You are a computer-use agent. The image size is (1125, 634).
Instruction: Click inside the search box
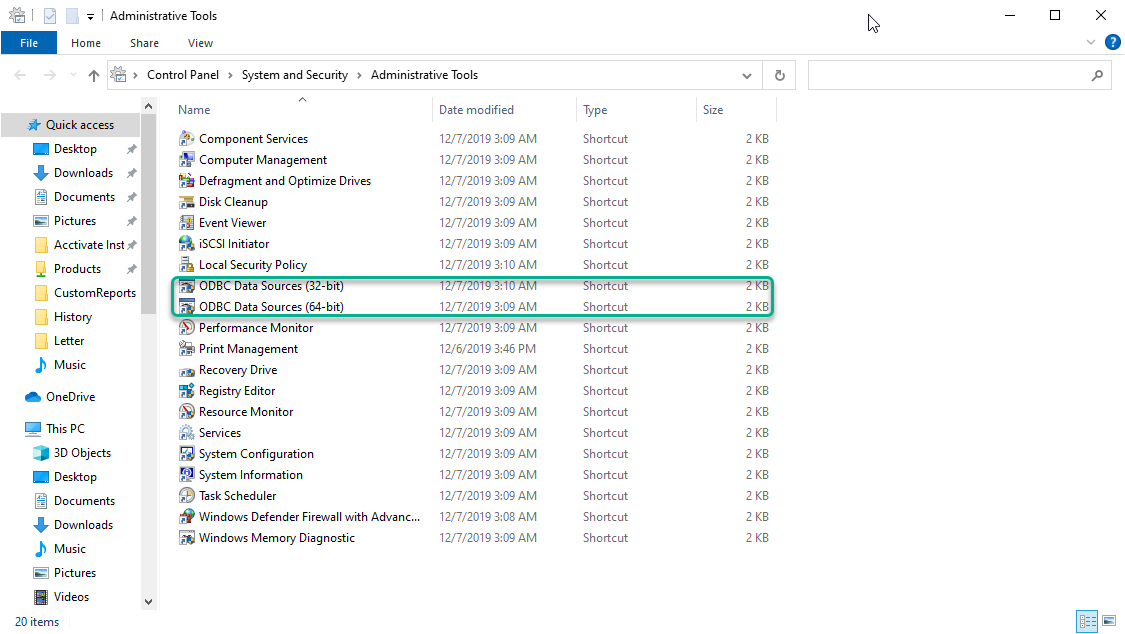959,75
